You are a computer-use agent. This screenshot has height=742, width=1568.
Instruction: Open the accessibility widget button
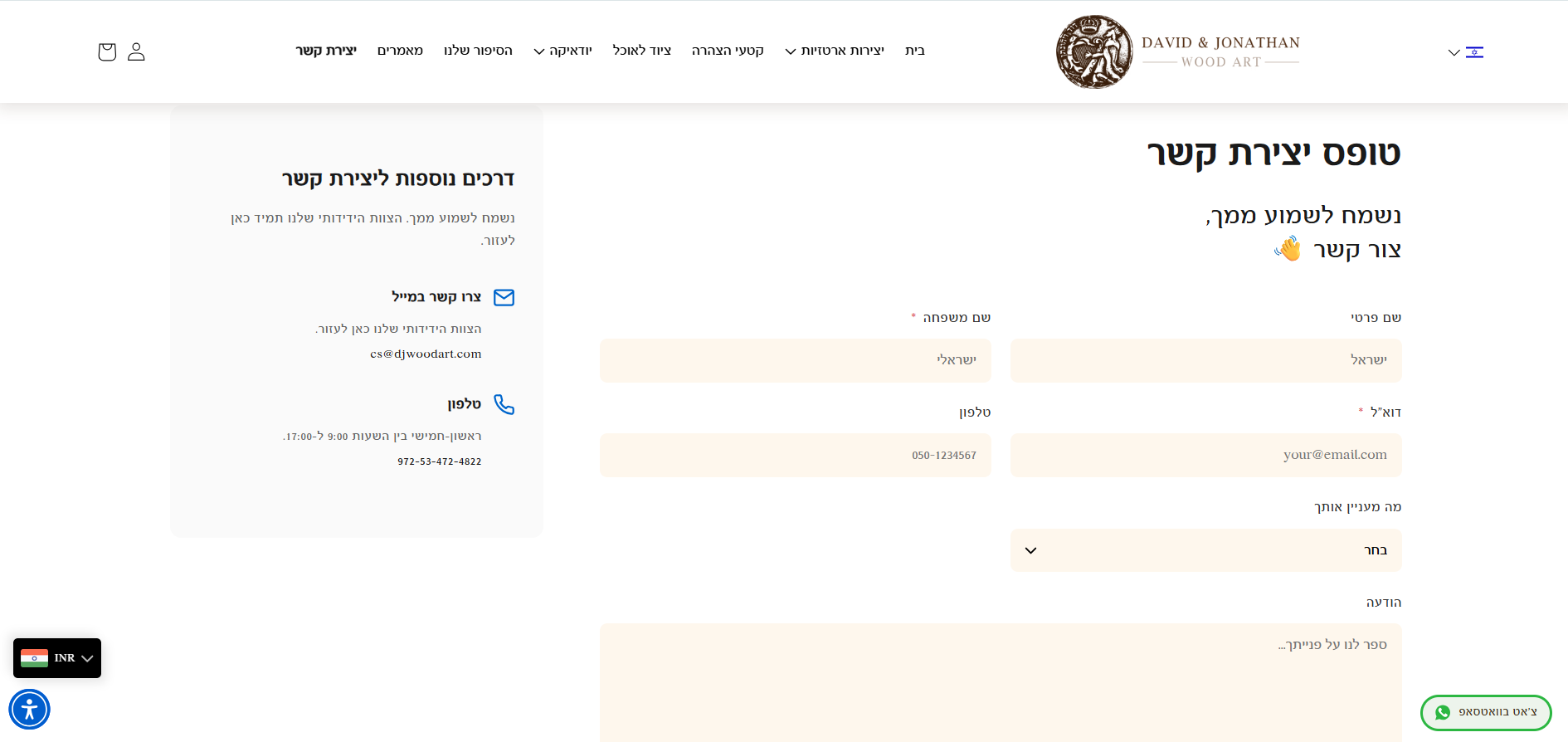click(x=30, y=710)
